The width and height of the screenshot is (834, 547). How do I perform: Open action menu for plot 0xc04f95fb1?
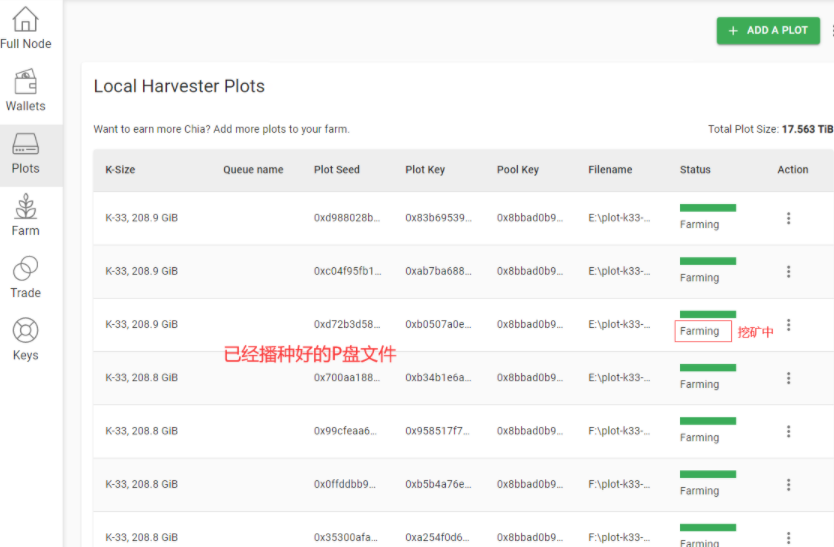[788, 271]
